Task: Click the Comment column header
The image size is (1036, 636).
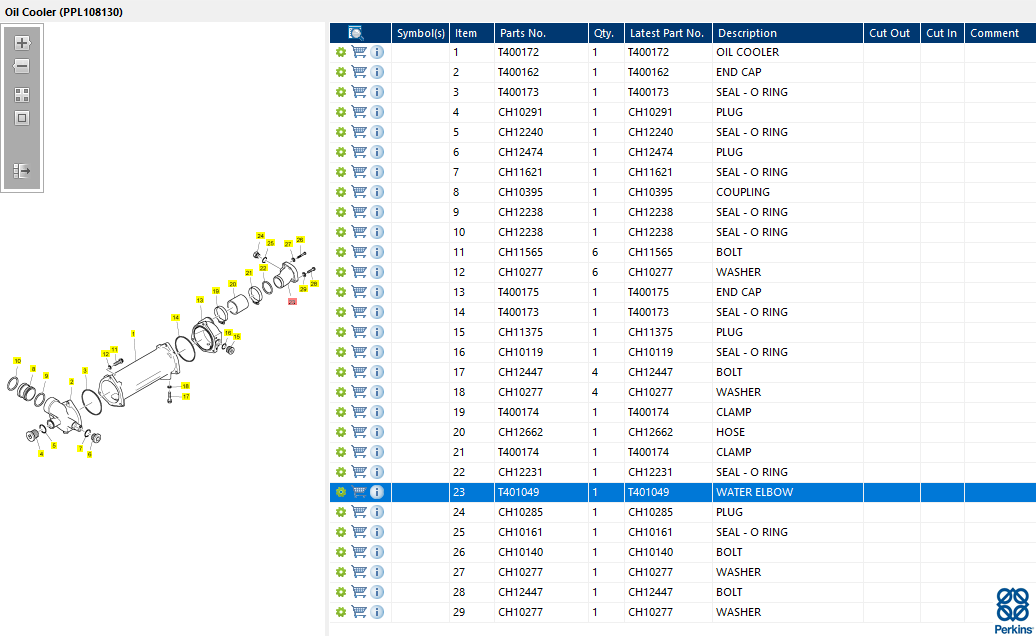Action: tap(1000, 33)
